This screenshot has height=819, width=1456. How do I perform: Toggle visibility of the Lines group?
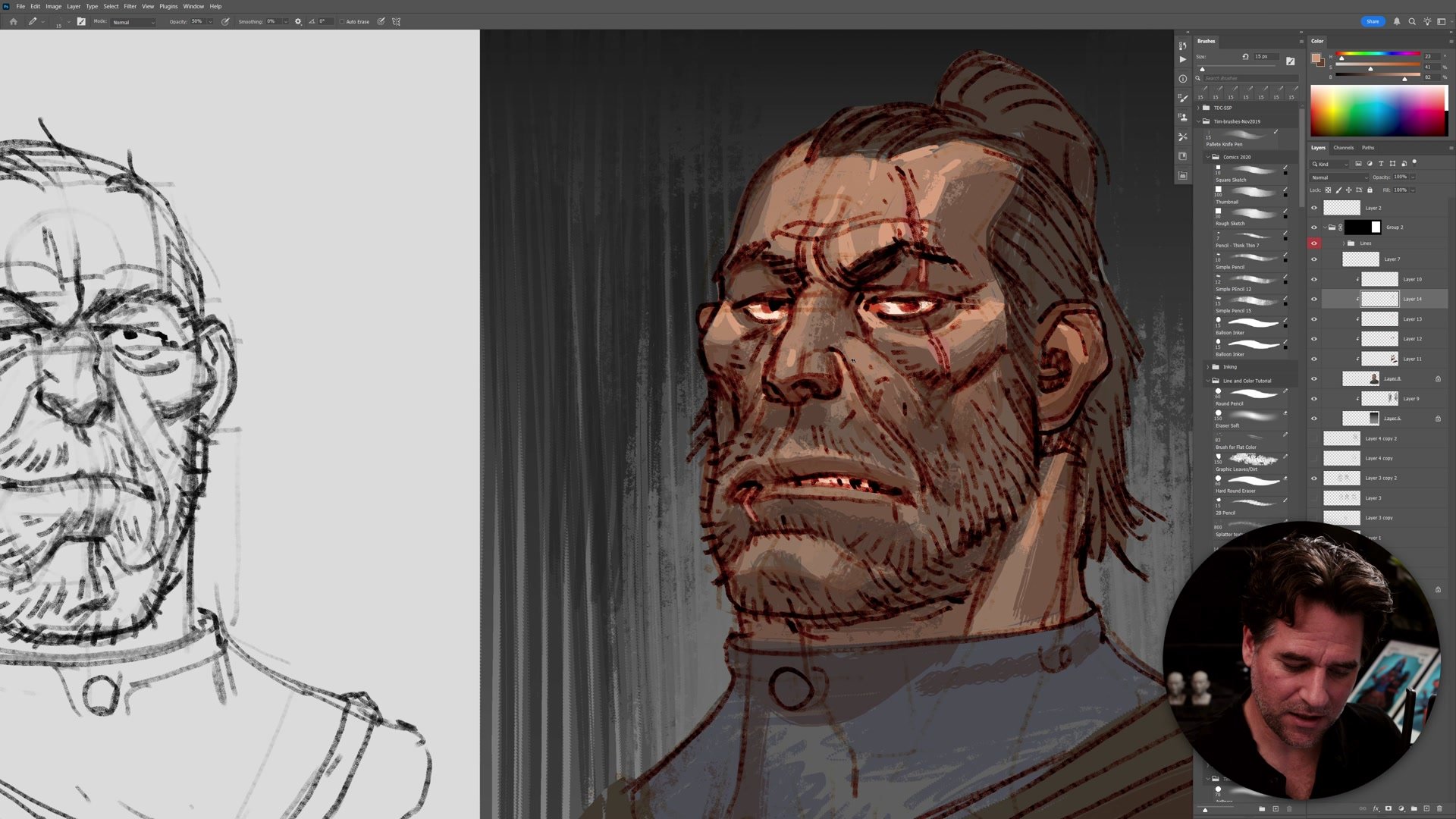click(1314, 243)
